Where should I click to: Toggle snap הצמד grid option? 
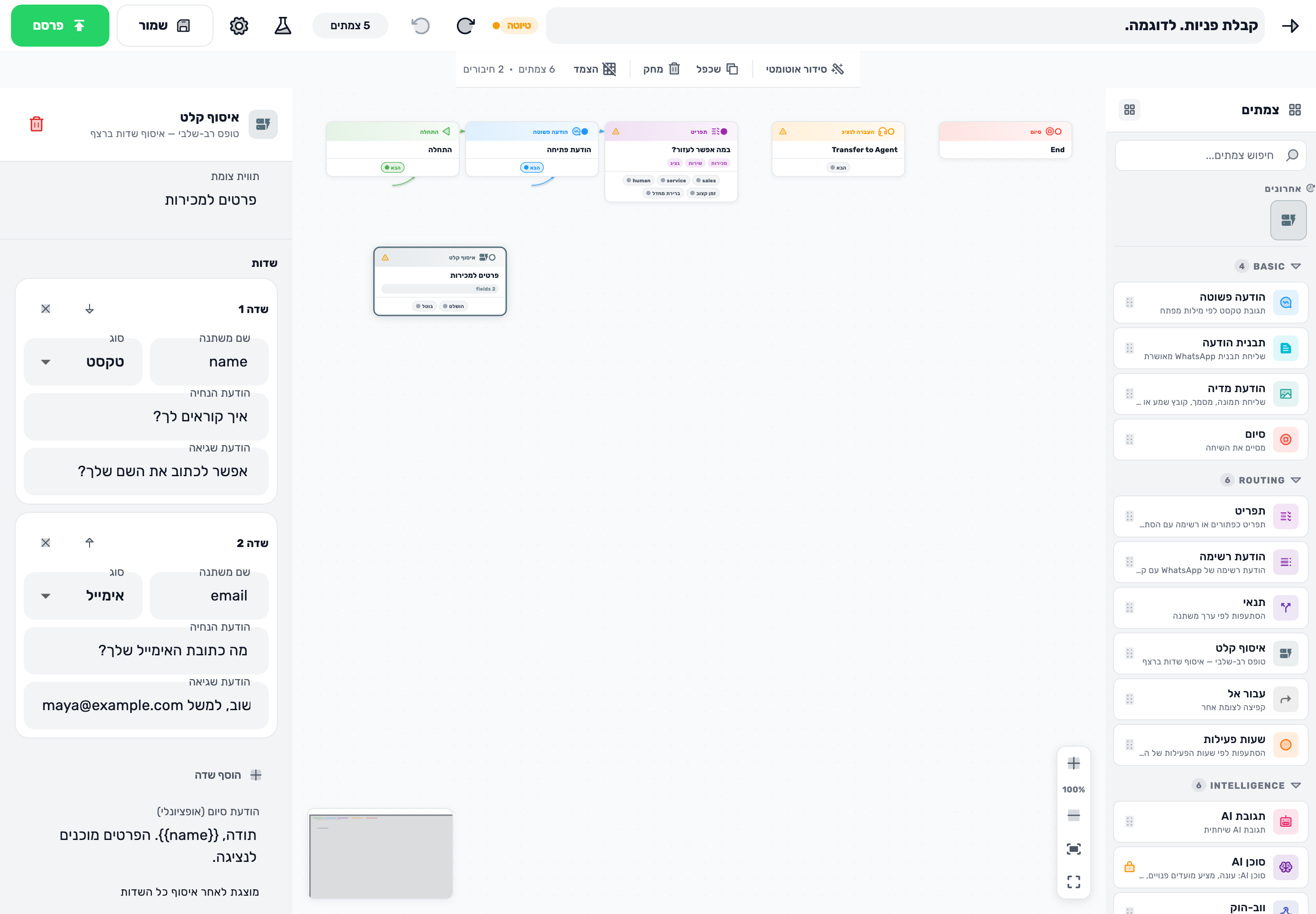[x=595, y=69]
